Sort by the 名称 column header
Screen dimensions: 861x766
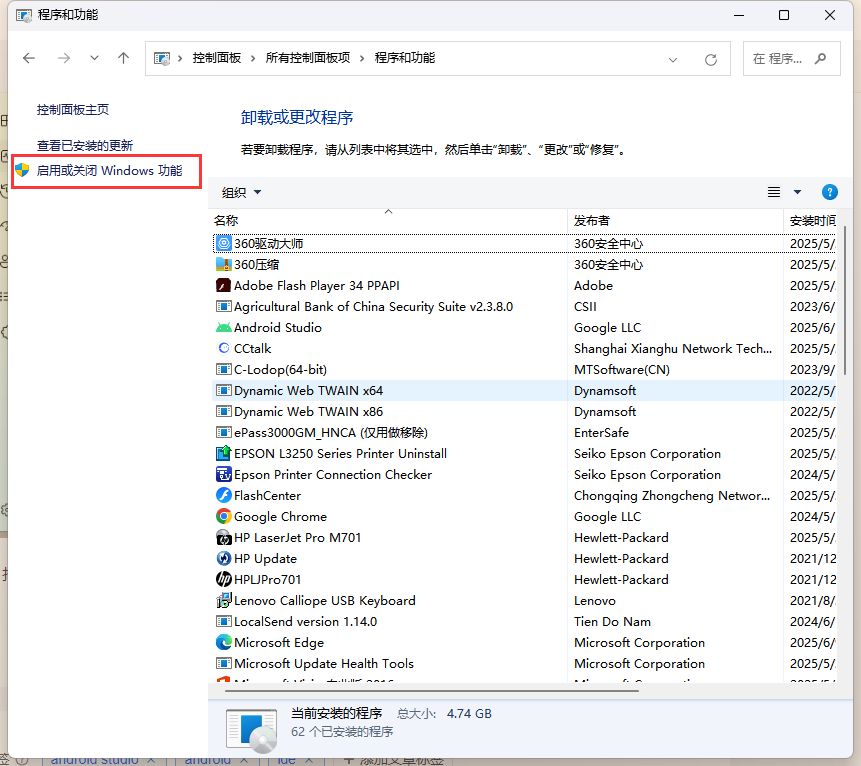389,220
